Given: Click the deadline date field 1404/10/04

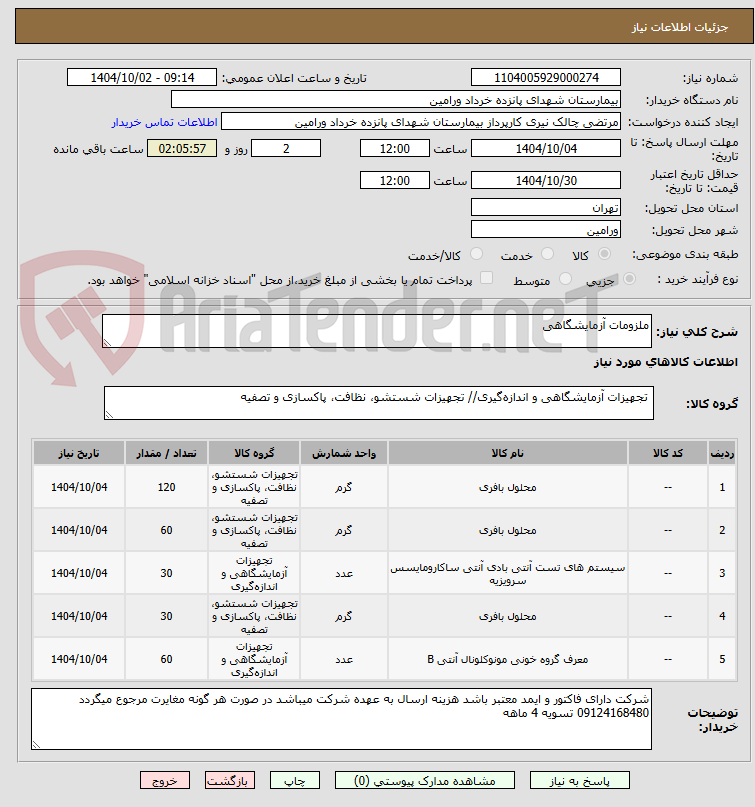Looking at the screenshot, I should 546,149.
